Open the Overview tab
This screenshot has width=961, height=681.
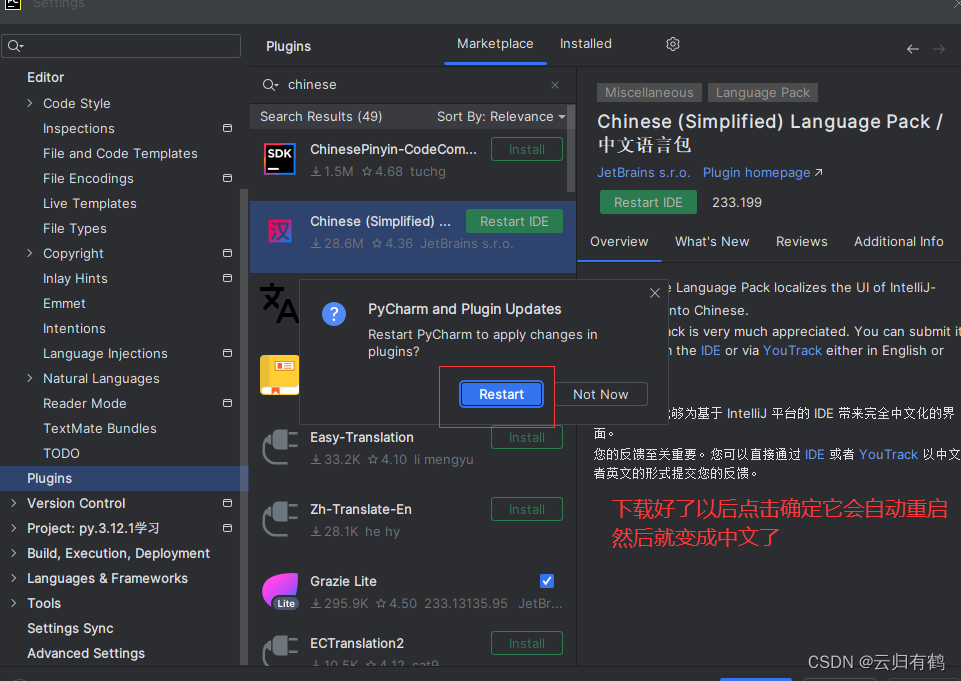(619, 242)
